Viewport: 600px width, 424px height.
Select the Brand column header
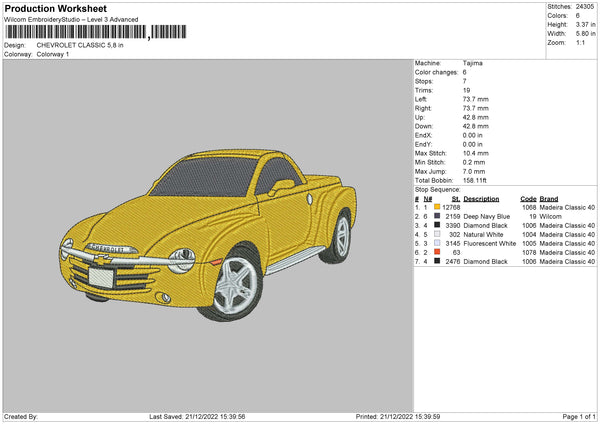[548, 198]
